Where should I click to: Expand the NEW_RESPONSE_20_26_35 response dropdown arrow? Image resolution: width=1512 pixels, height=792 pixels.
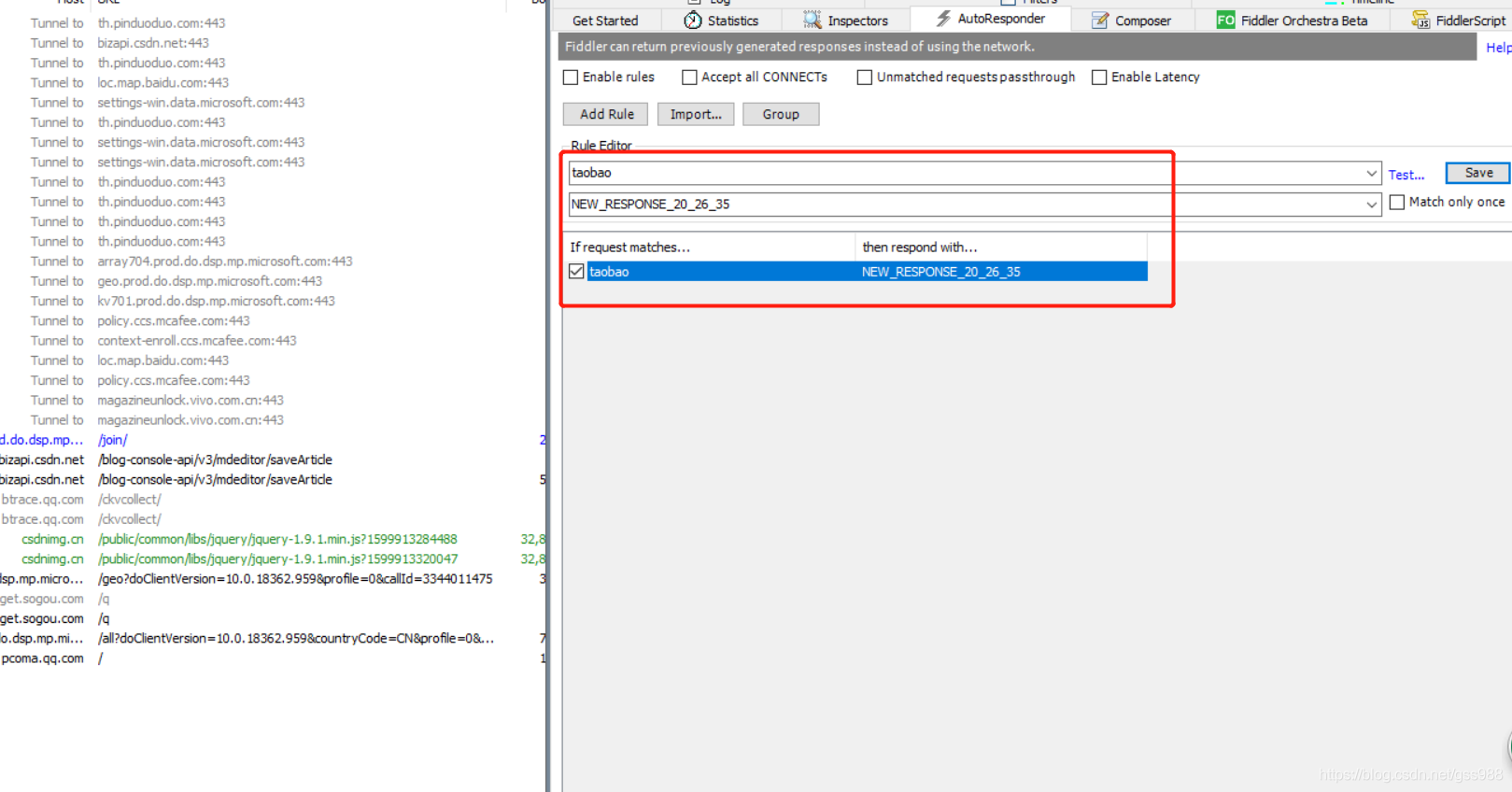pos(1371,205)
